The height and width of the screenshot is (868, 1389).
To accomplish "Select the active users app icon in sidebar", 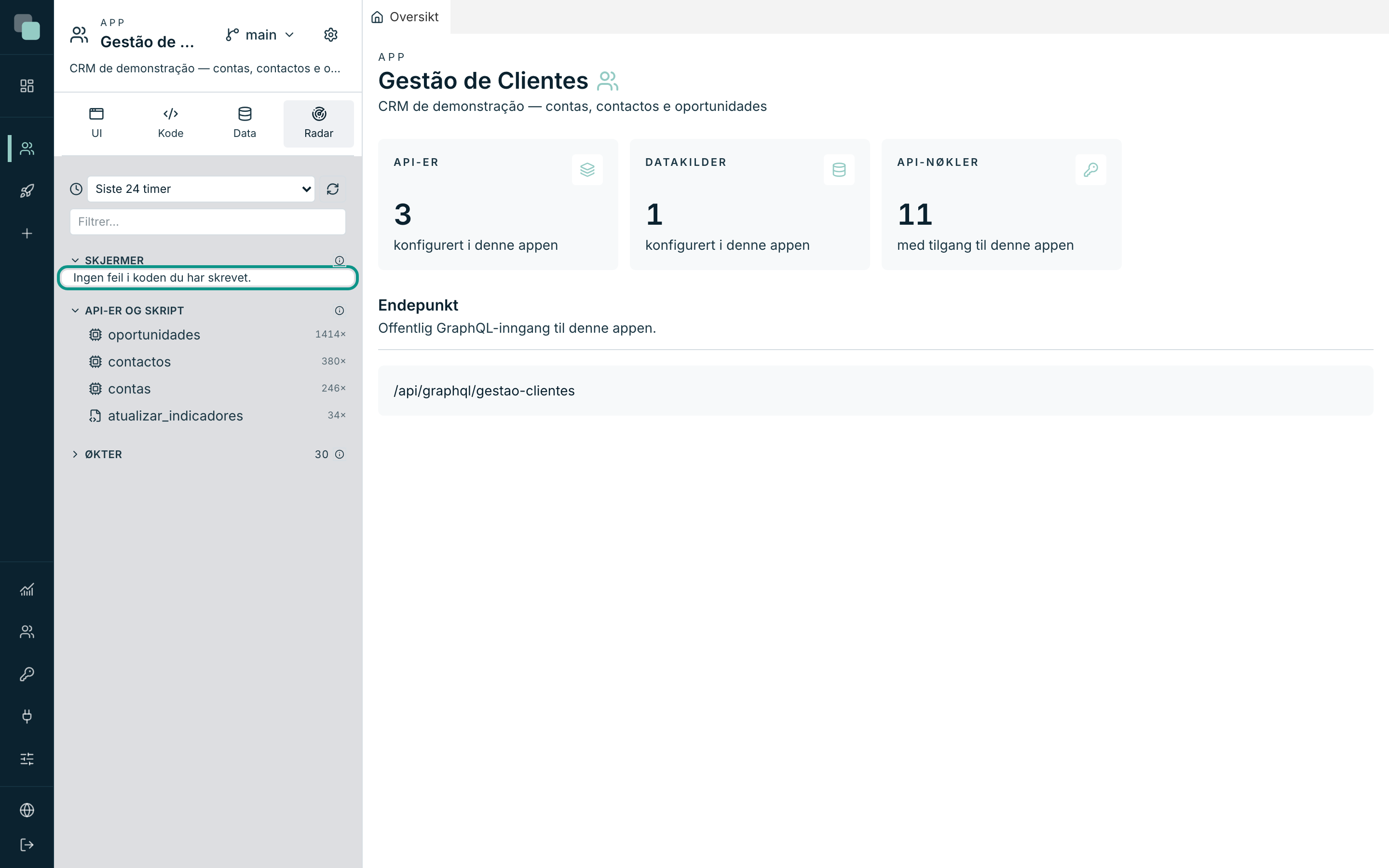I will [x=27, y=149].
